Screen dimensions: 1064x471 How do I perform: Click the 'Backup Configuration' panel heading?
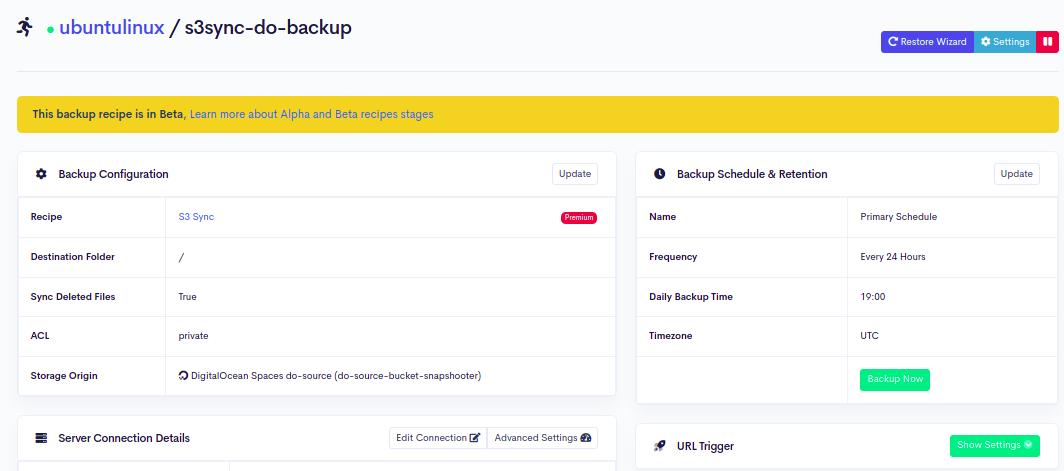113,174
